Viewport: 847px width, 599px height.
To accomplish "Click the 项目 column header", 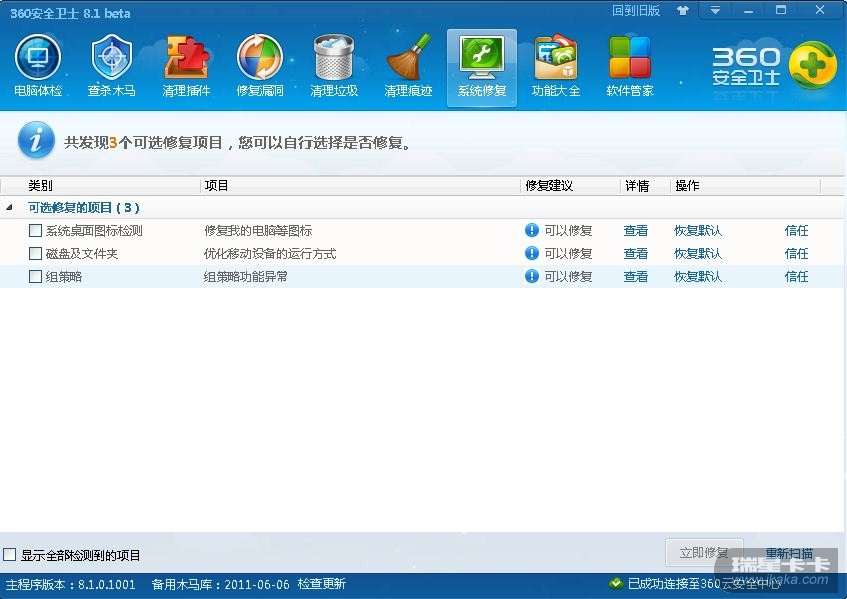I will [x=216, y=186].
